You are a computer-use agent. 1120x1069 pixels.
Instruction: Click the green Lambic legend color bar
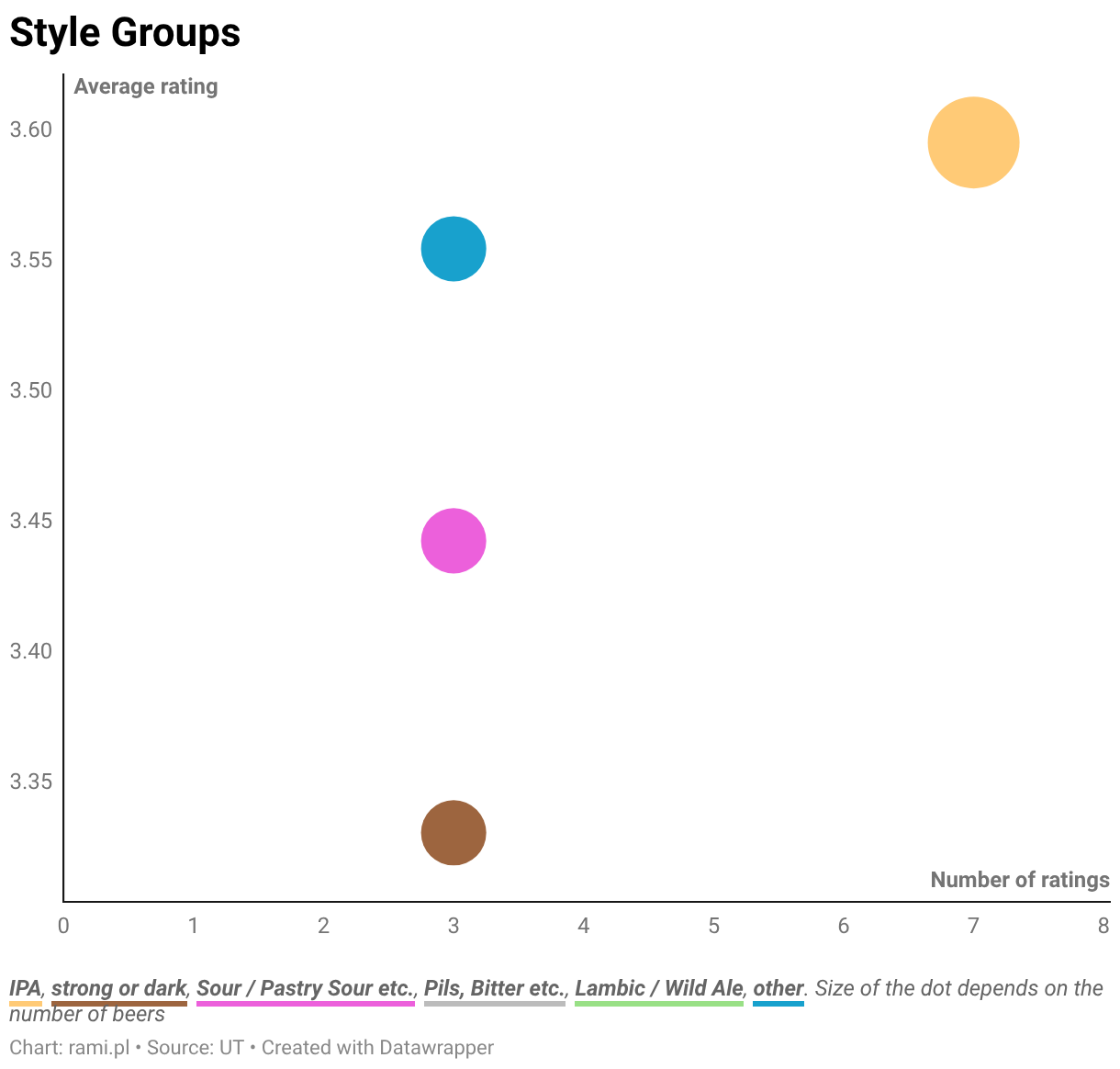659,1004
